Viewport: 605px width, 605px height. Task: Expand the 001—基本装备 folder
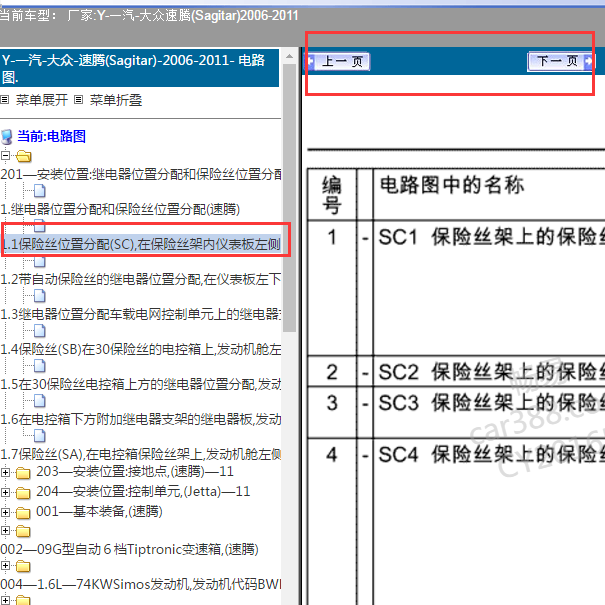pos(5,512)
